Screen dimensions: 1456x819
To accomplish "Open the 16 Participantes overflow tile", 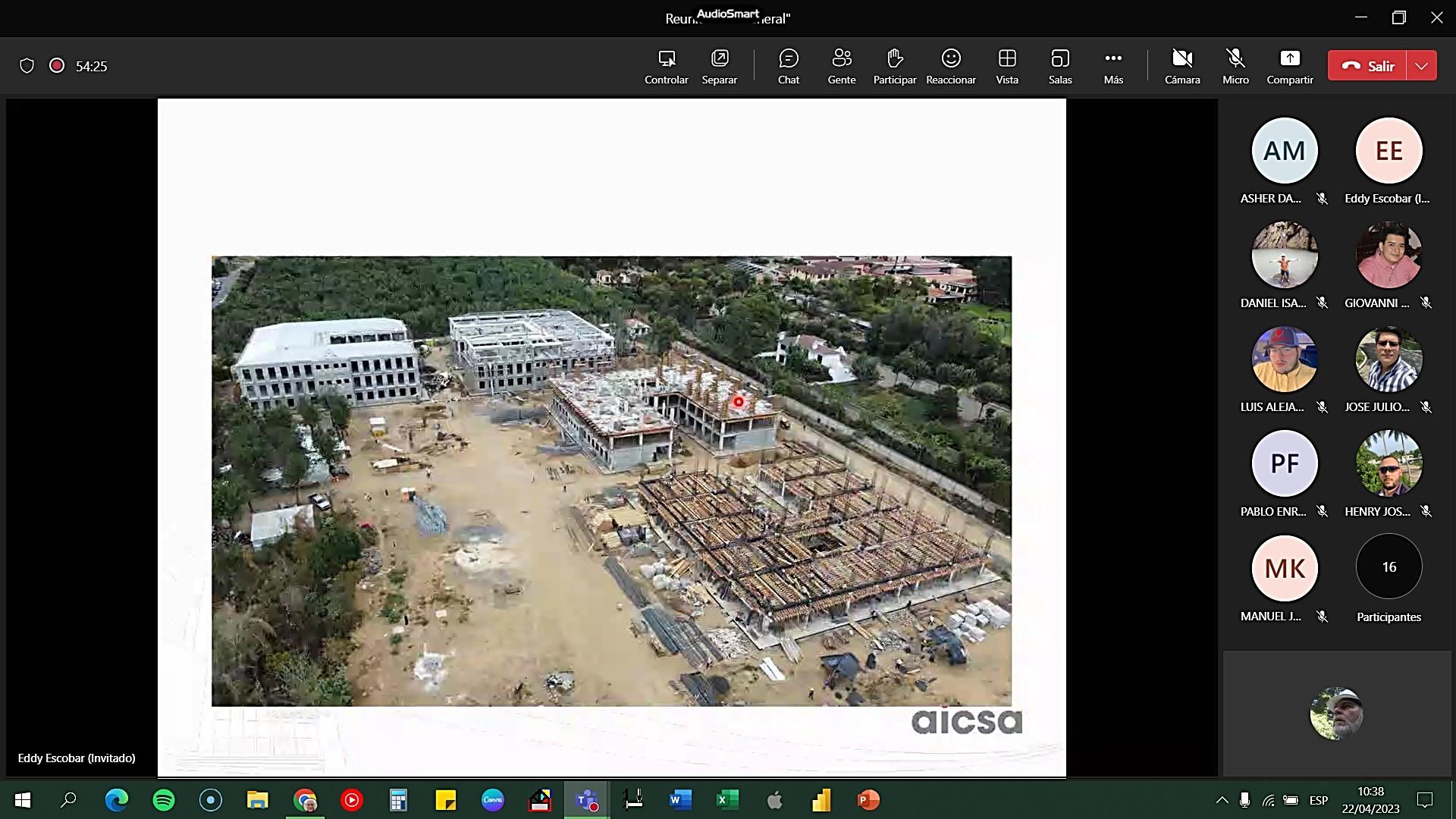I will point(1389,567).
